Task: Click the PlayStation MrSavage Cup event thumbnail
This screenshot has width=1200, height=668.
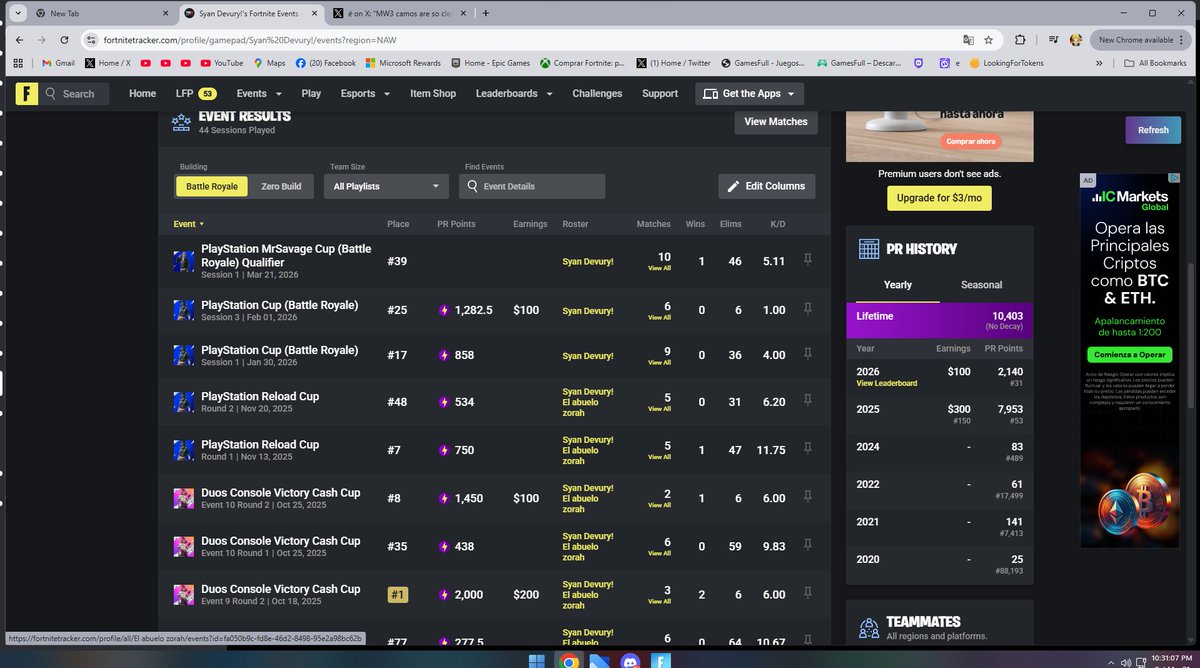Action: coord(183,261)
